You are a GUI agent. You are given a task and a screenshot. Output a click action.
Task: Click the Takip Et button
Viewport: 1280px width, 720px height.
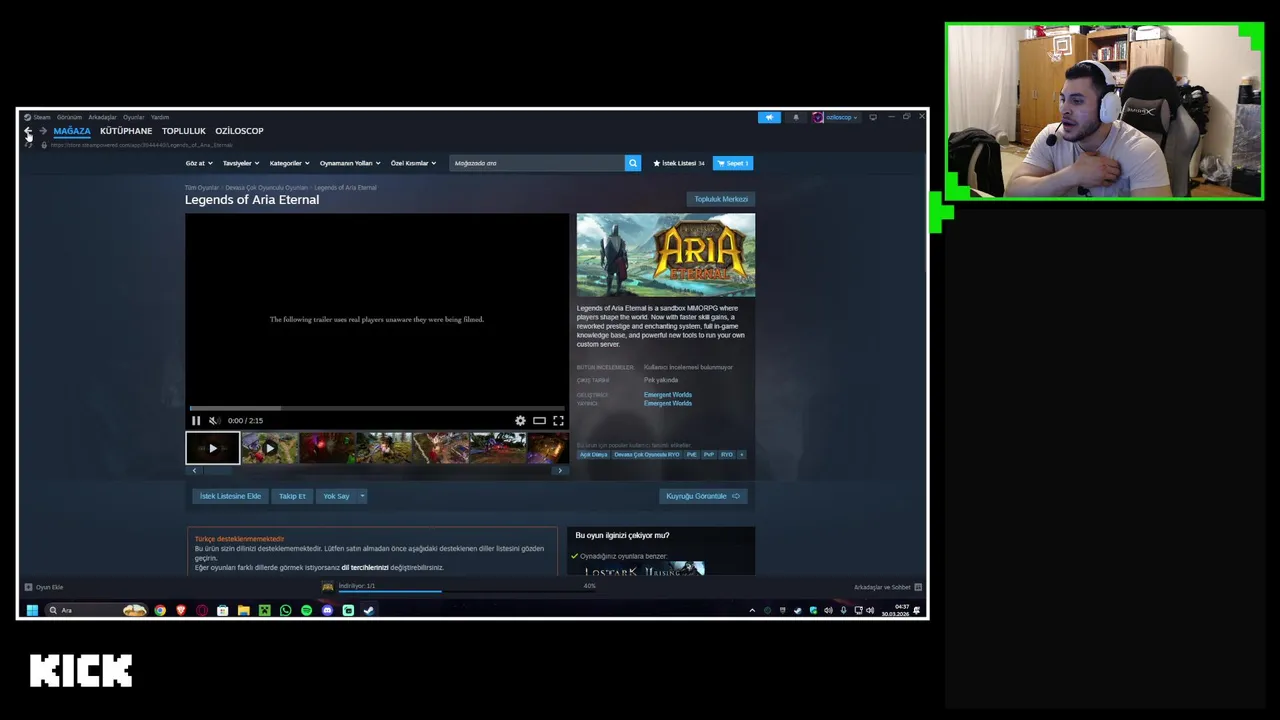point(292,496)
